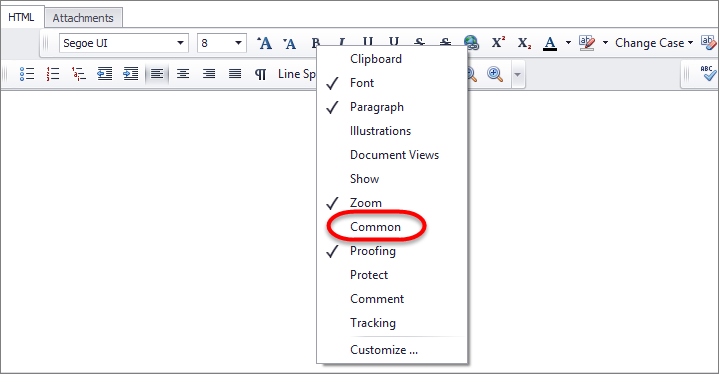Align text right
Screen dimensions: 719x374
[x=209, y=74]
